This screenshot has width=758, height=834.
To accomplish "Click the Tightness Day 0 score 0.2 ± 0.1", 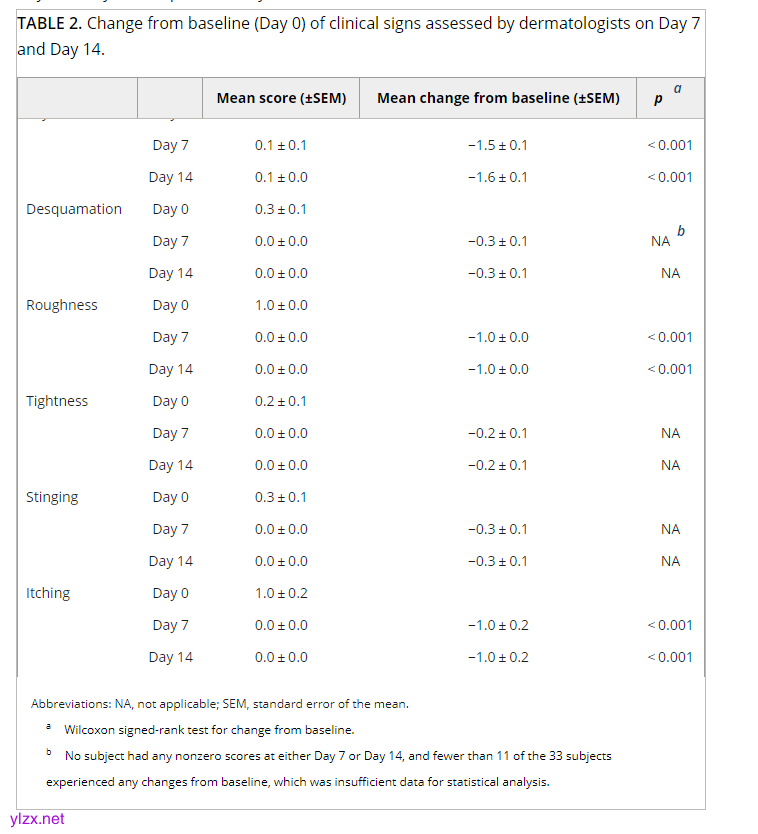I will tap(281, 401).
